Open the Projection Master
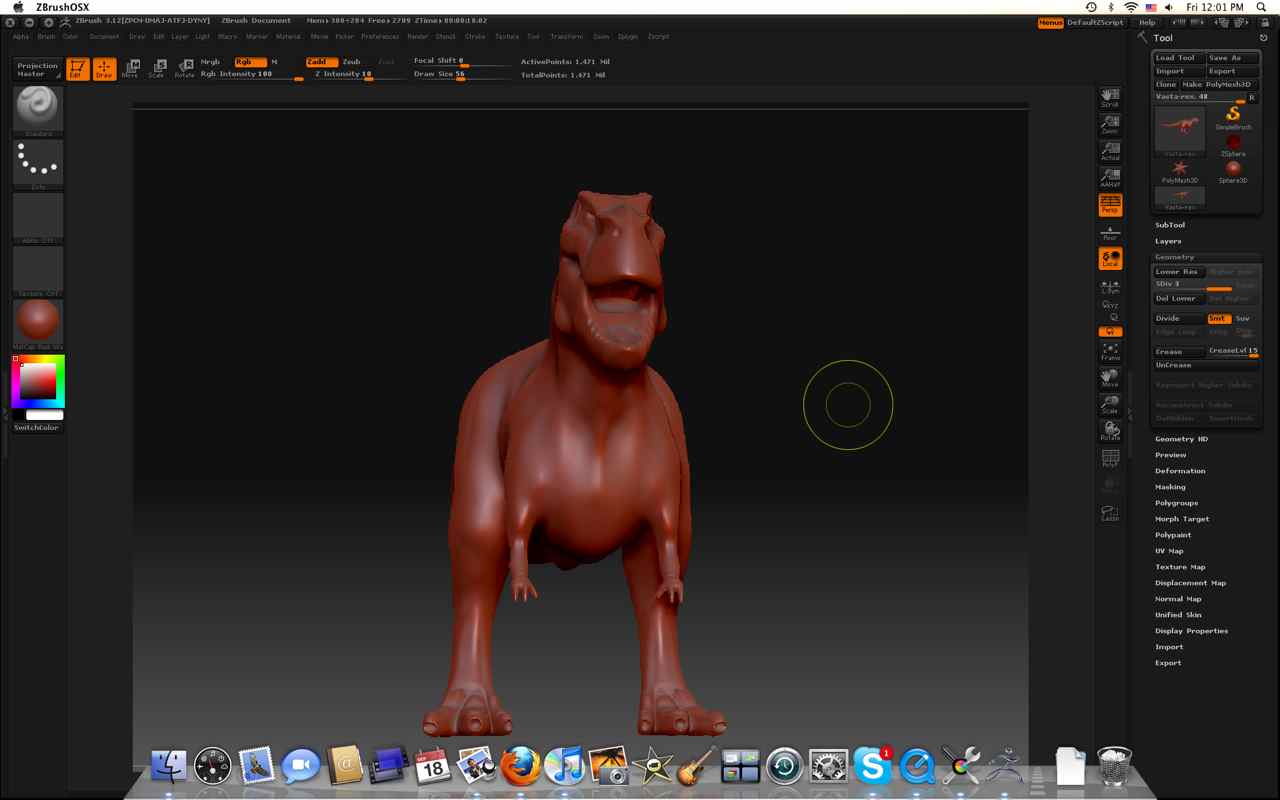Screen dimensions: 1280x800 point(38,69)
